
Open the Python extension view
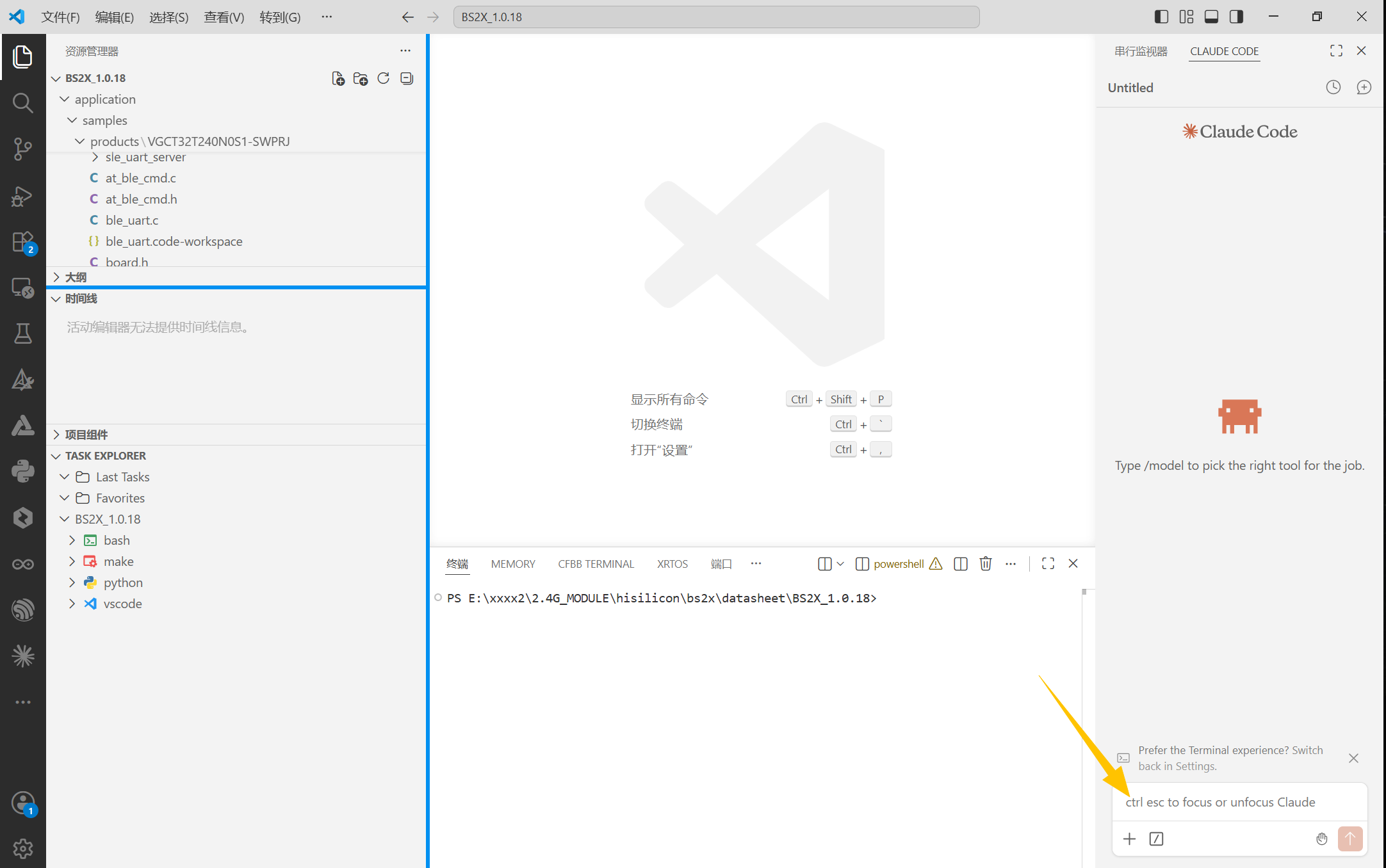click(x=23, y=472)
